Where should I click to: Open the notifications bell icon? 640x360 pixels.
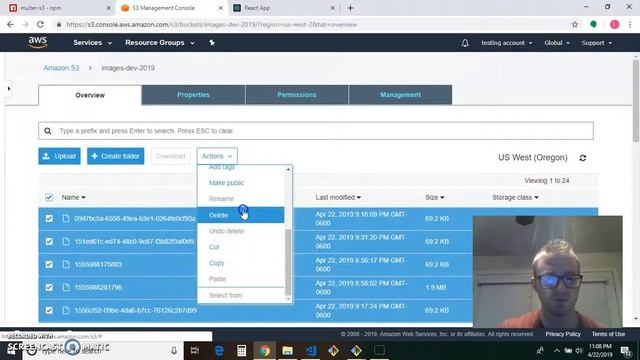click(465, 42)
